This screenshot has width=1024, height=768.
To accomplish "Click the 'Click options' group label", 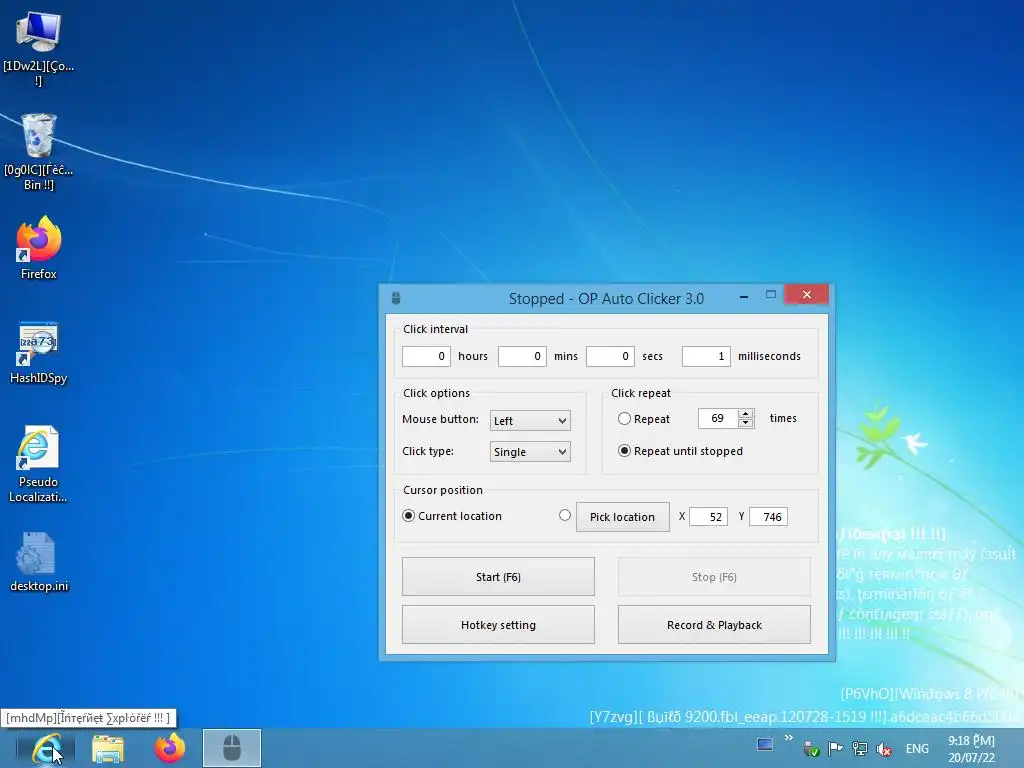I will click(436, 393).
